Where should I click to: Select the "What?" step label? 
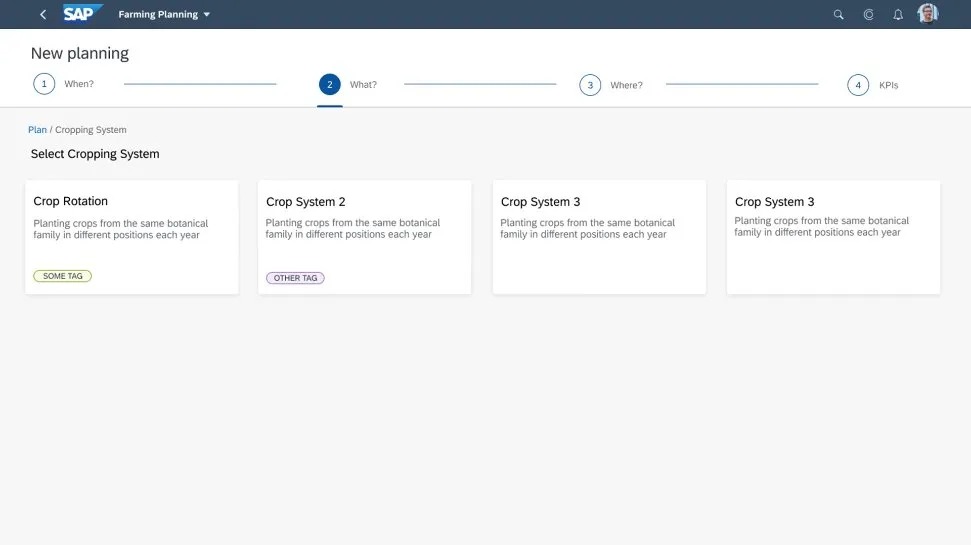coord(363,85)
